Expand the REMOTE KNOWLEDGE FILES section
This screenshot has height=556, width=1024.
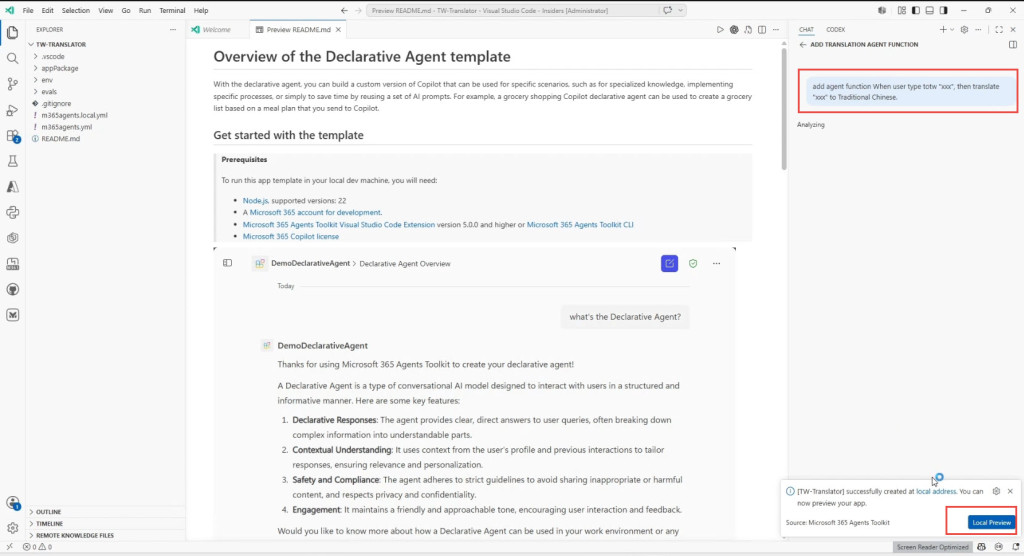[x=106, y=535]
